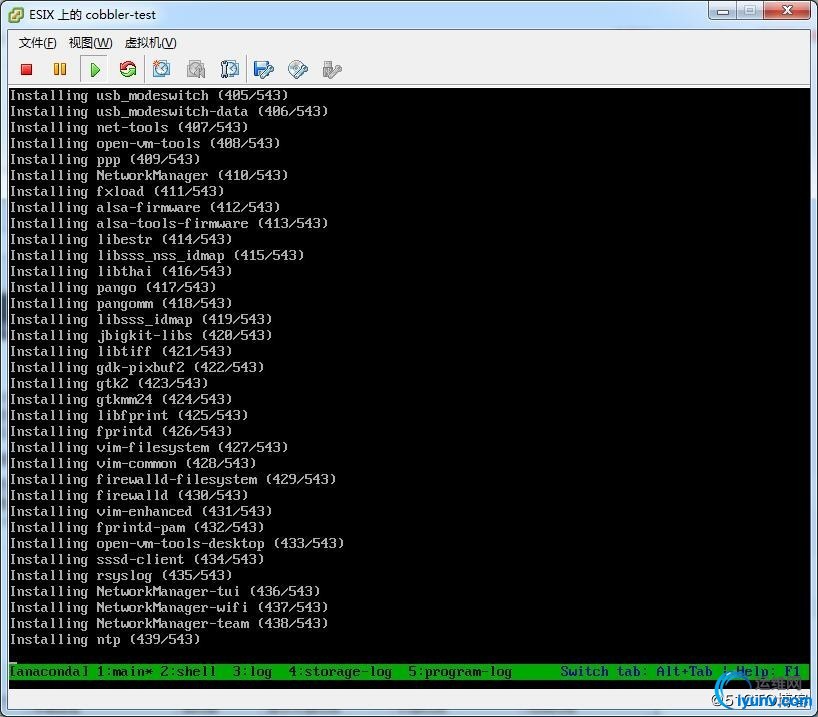Select the 3:log tab in the anaconda bar
818x717 pixels.
click(x=252, y=671)
